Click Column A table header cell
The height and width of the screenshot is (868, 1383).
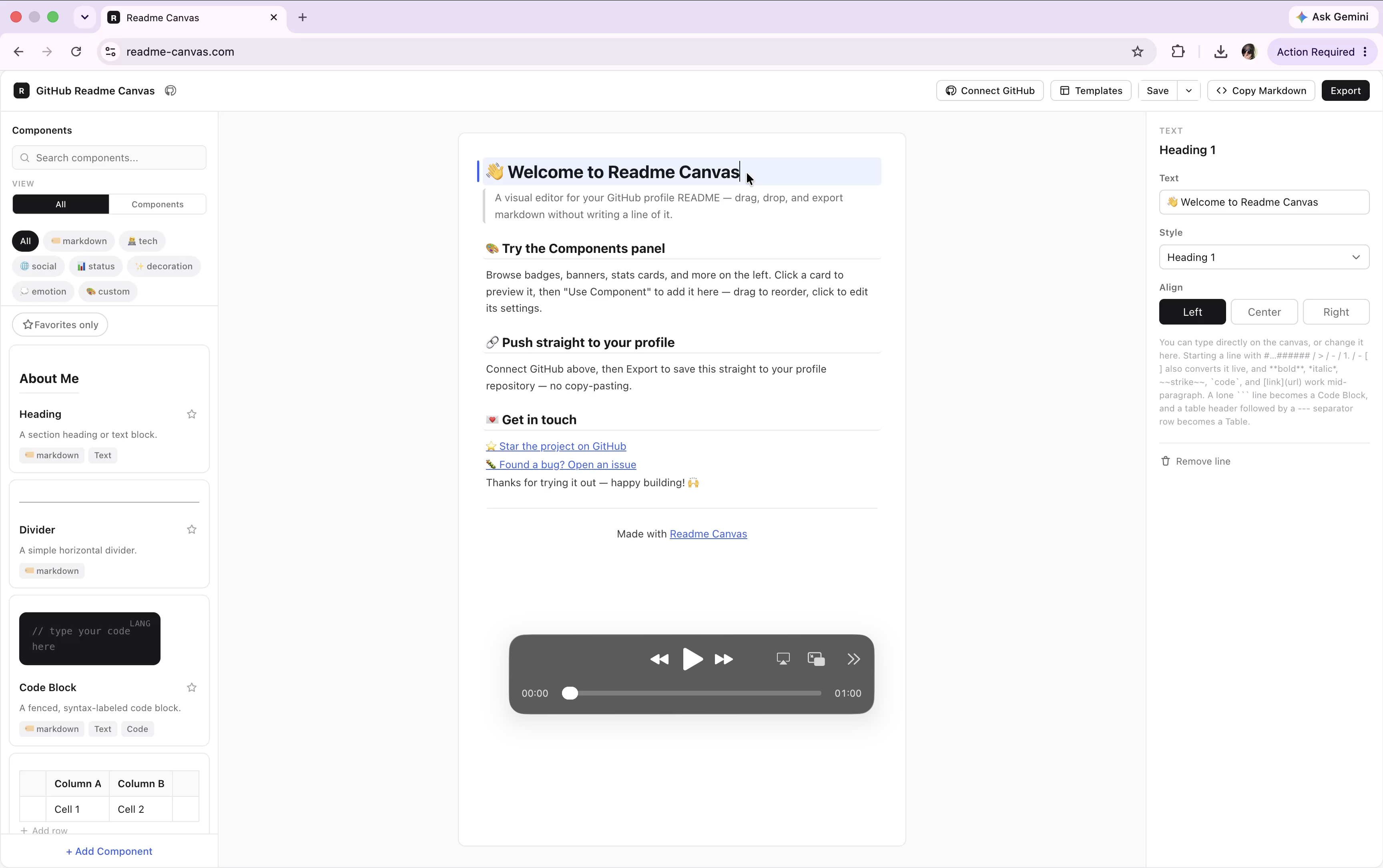(x=78, y=784)
